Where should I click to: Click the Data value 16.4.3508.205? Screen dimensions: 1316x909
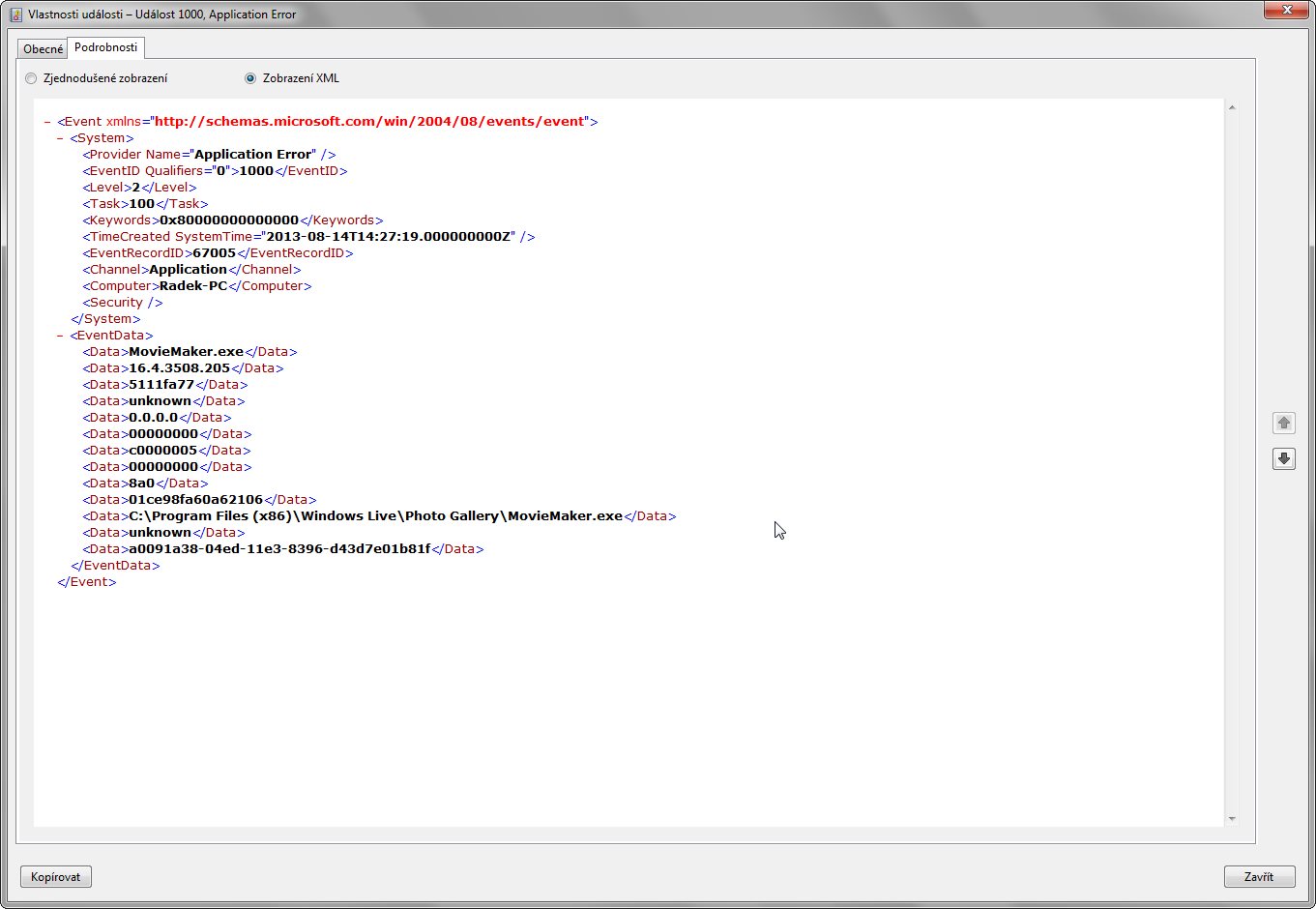(180, 368)
